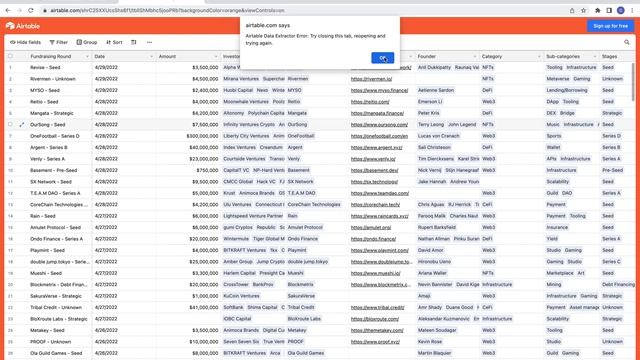This screenshot has height=360, width=640.
Task: Open the www.tribal.credit link
Action: (x=378, y=307)
